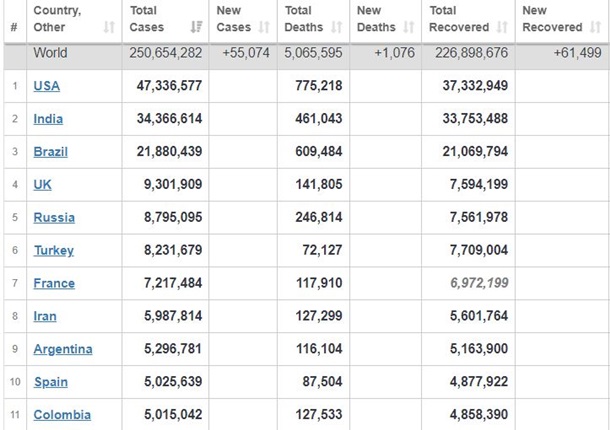Select the Argentina link
This screenshot has height=430, width=610.
tap(62, 350)
